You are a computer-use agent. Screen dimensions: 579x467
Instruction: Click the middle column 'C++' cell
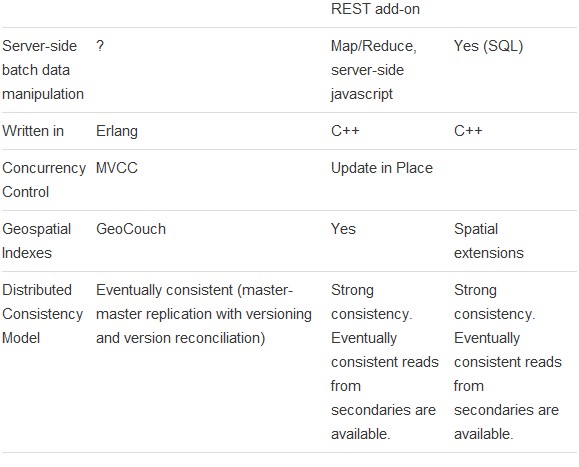click(345, 131)
